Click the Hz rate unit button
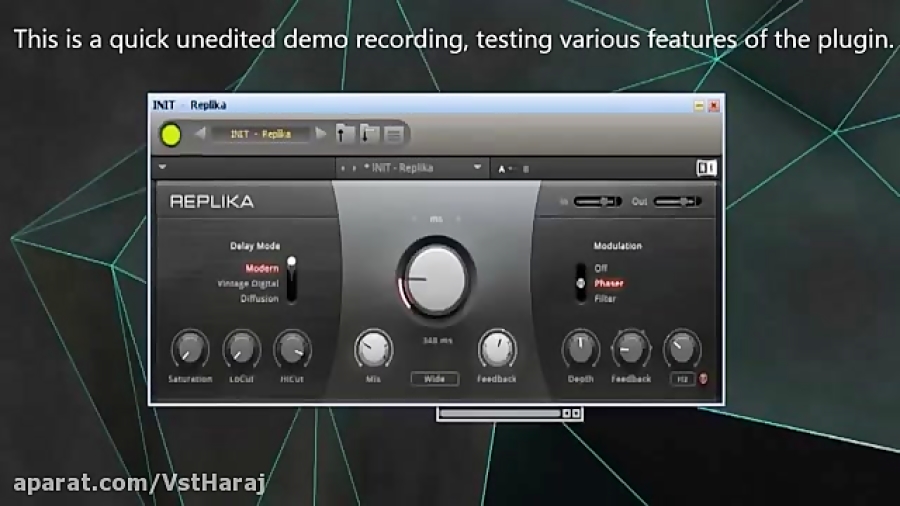 [682, 379]
